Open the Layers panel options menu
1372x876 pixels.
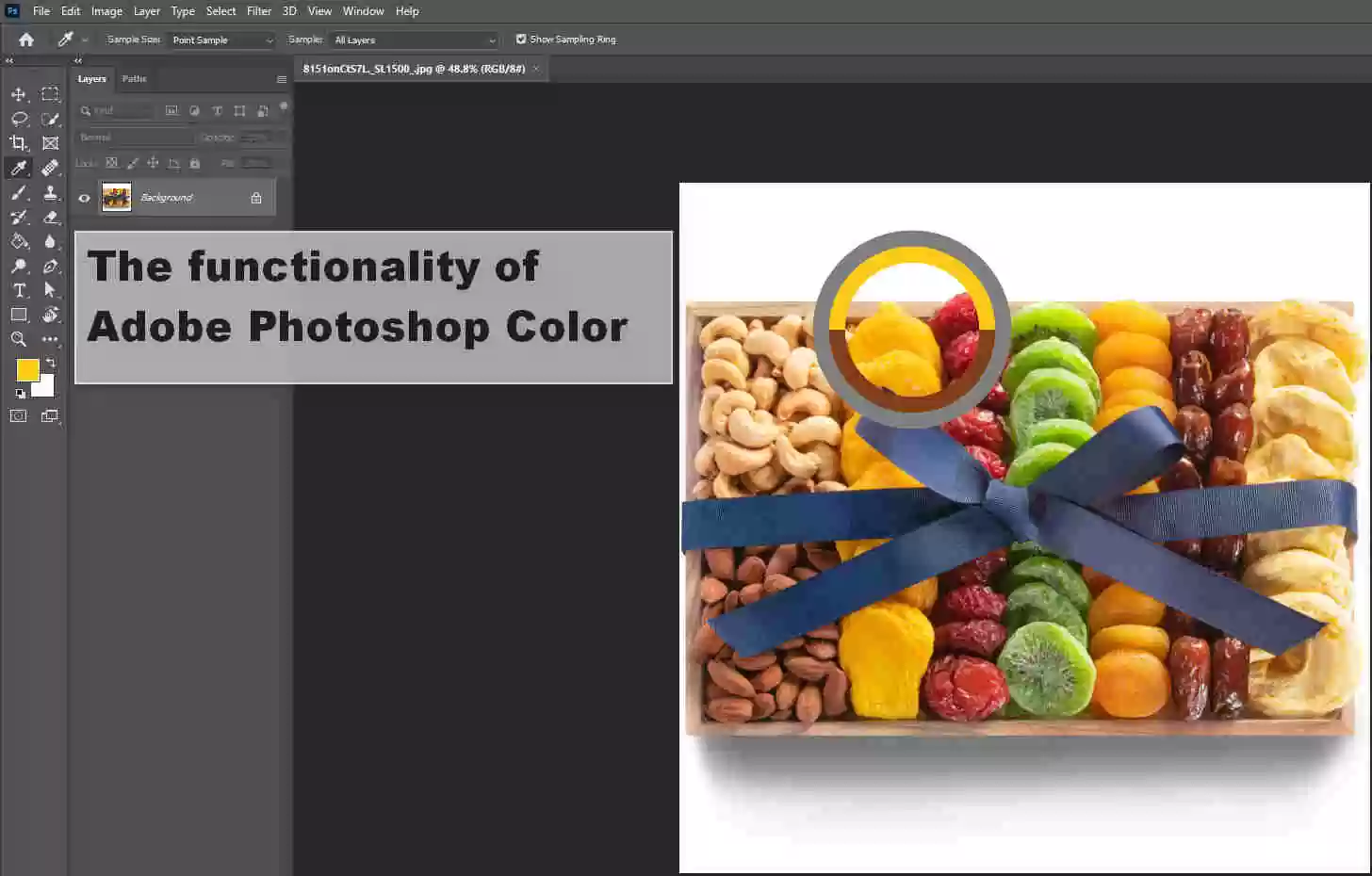tap(281, 79)
